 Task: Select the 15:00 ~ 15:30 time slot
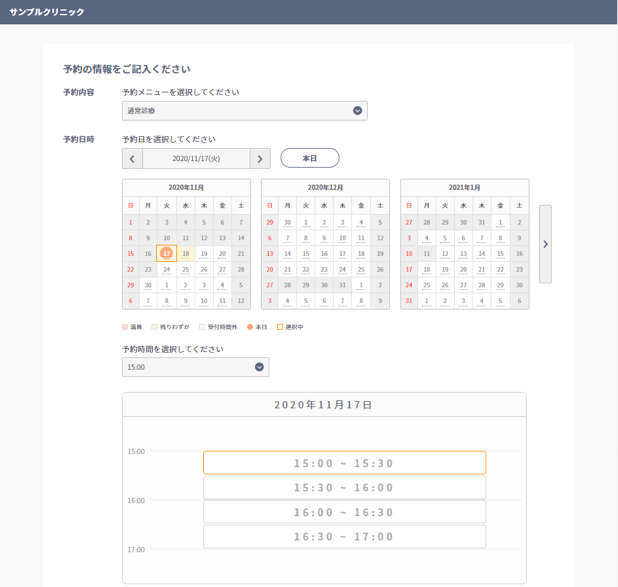pos(344,463)
